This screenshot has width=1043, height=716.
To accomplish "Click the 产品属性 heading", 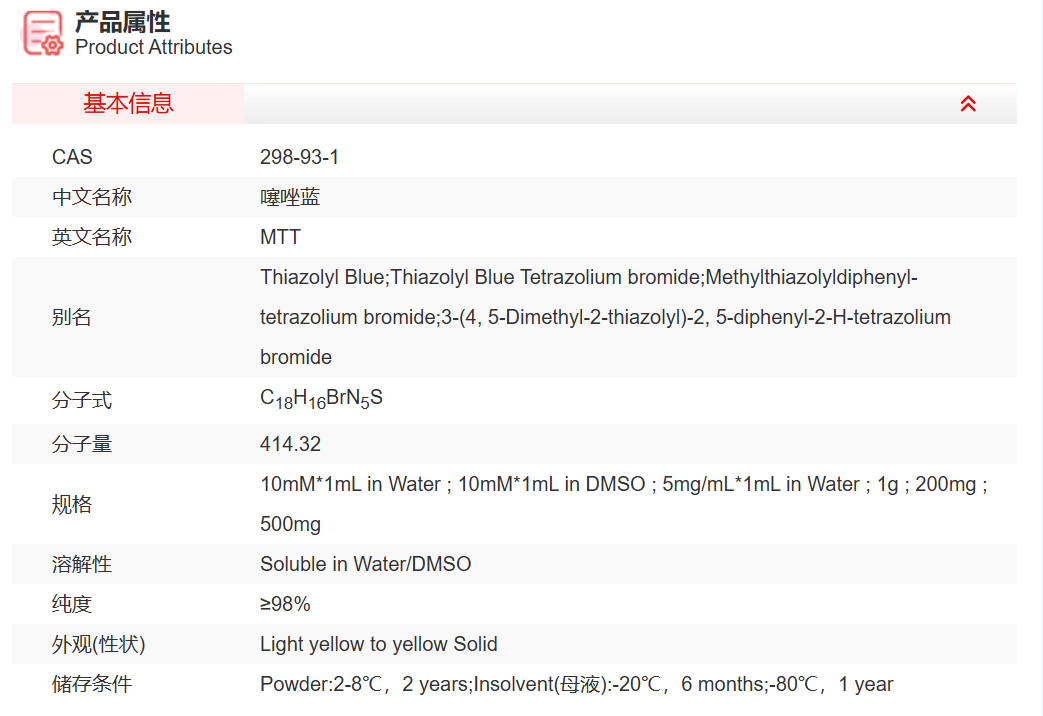I will 123,21.
